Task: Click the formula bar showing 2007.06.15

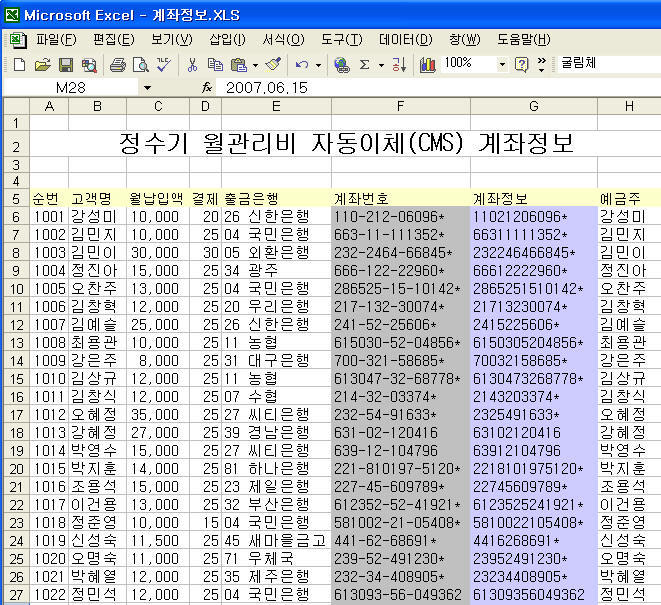Action: pos(438,88)
